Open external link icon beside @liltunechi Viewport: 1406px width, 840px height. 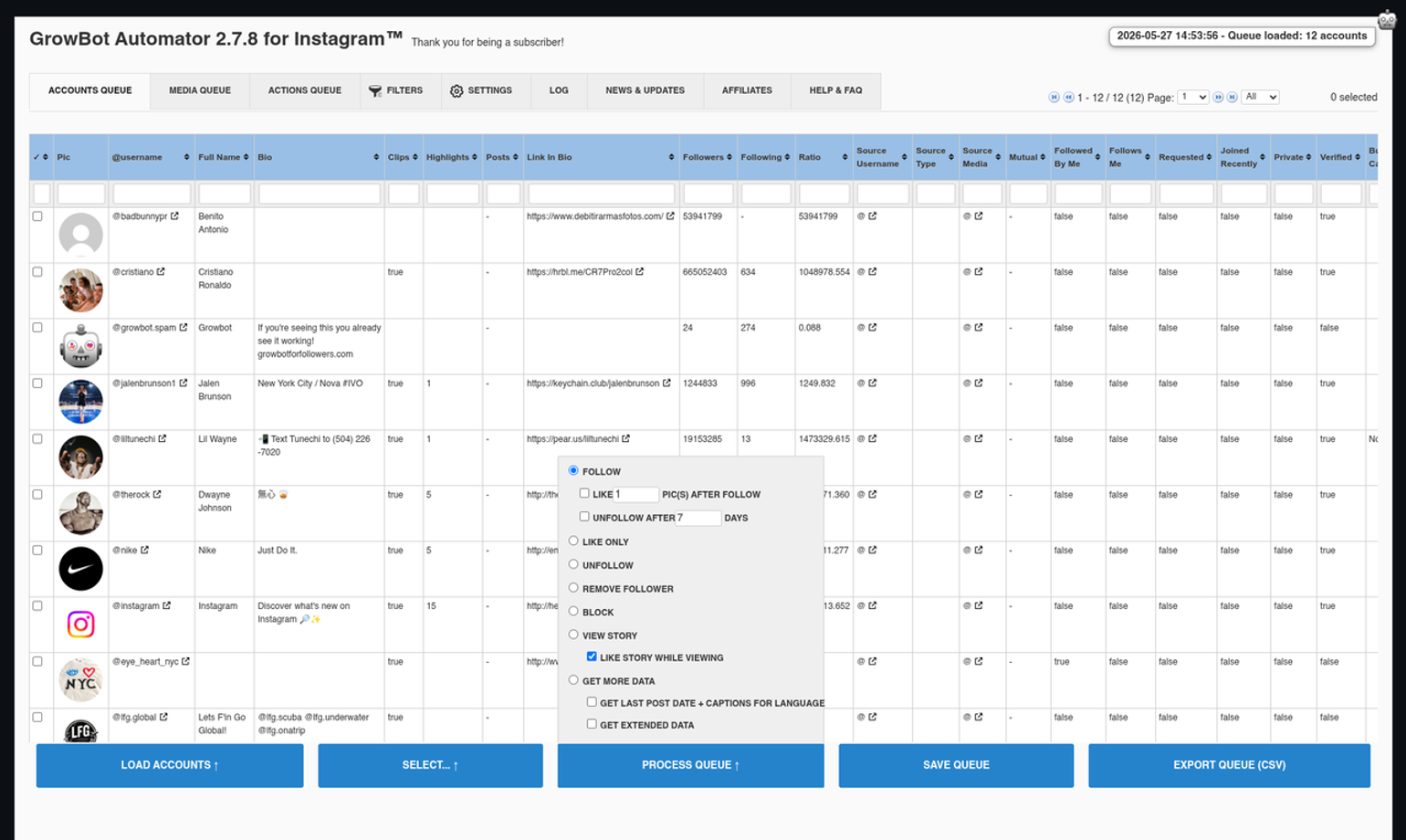(x=163, y=439)
